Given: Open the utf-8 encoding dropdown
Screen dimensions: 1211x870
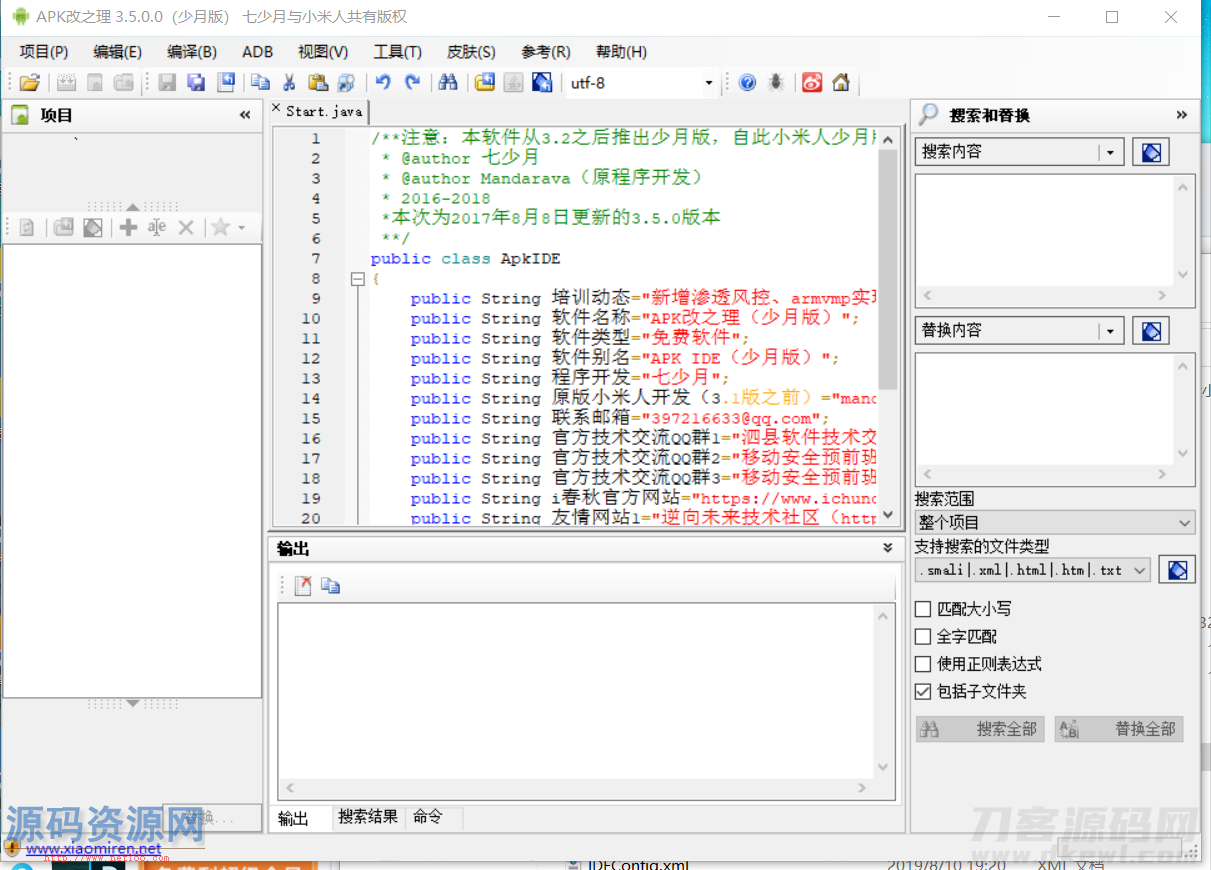Looking at the screenshot, I should (x=709, y=83).
